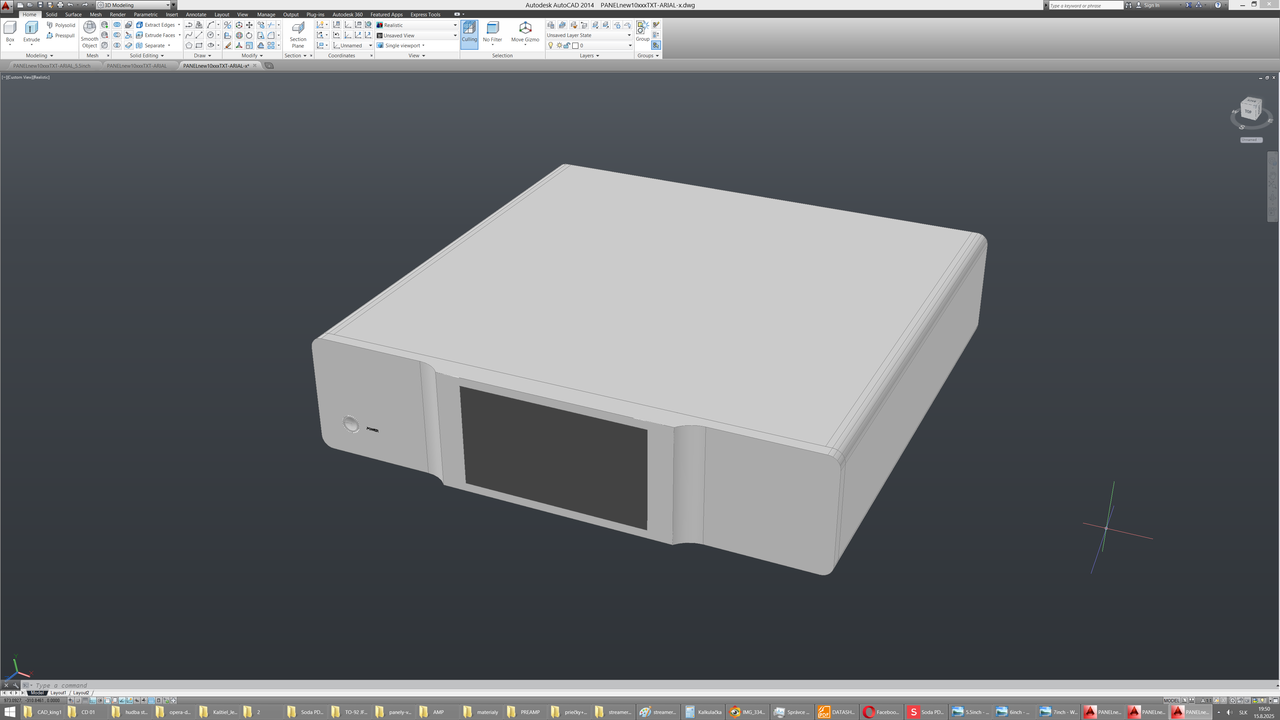Click the new drawing tab plus button
Image resolution: width=1280 pixels, height=720 pixels.
(x=269, y=65)
